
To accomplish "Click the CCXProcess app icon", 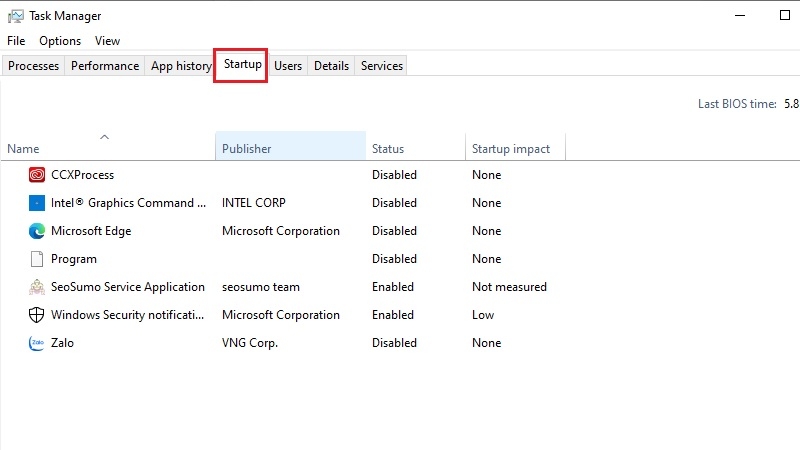I will [37, 175].
